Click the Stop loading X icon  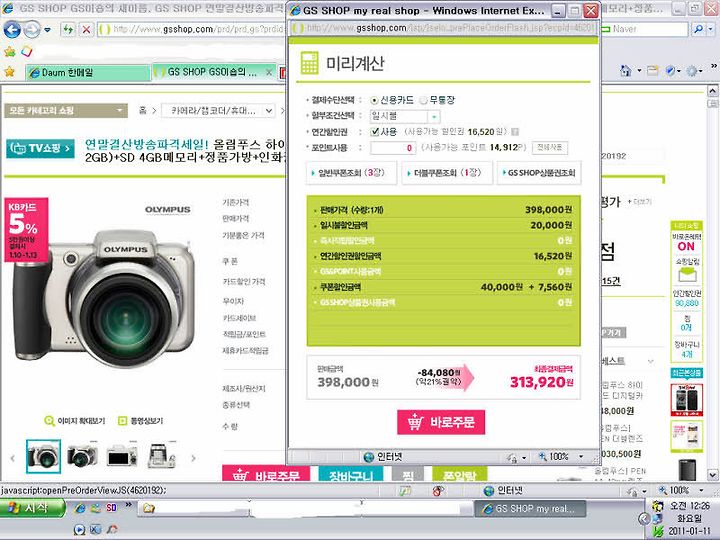pyautogui.click(x=86, y=30)
